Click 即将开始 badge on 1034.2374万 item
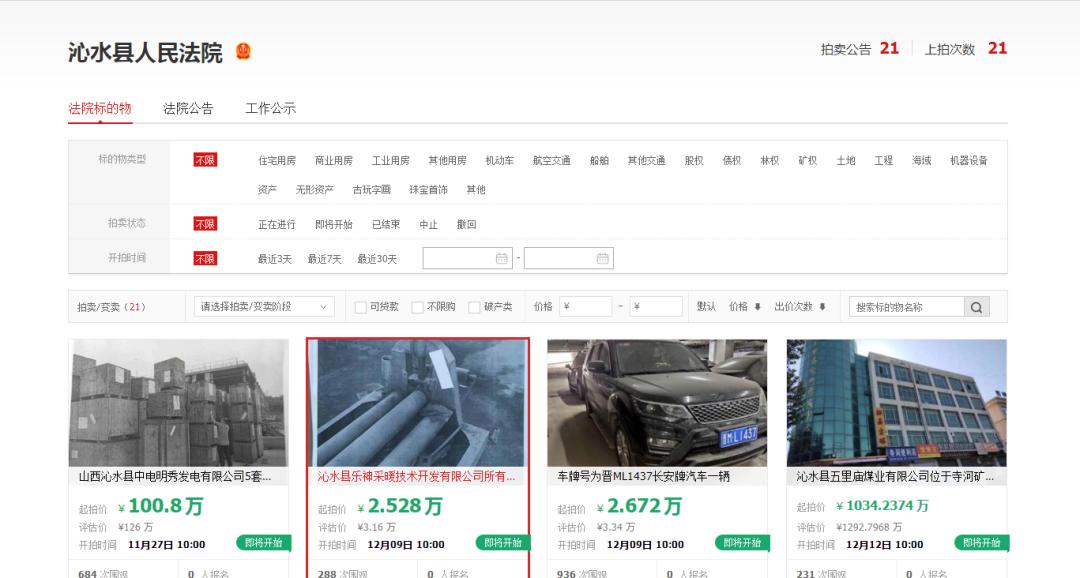The height and width of the screenshot is (578, 1080). point(980,543)
